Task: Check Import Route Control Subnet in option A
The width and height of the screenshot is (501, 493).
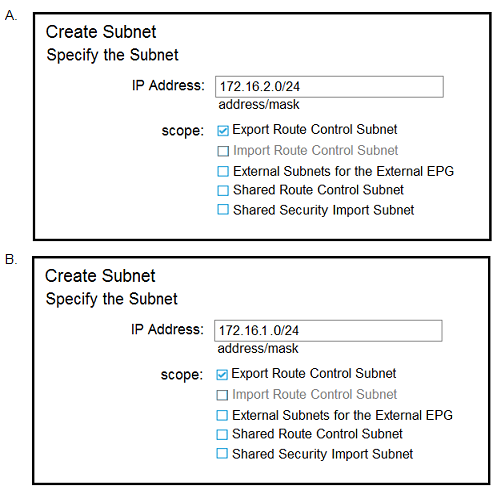Action: [223, 151]
